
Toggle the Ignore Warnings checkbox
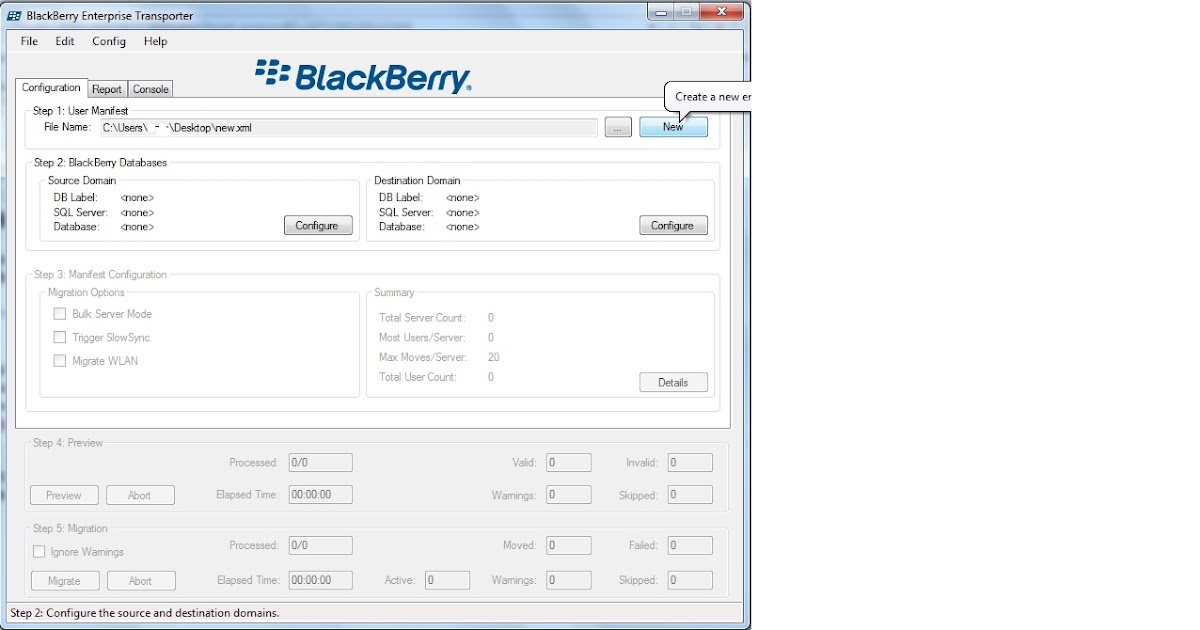pyautogui.click(x=40, y=552)
